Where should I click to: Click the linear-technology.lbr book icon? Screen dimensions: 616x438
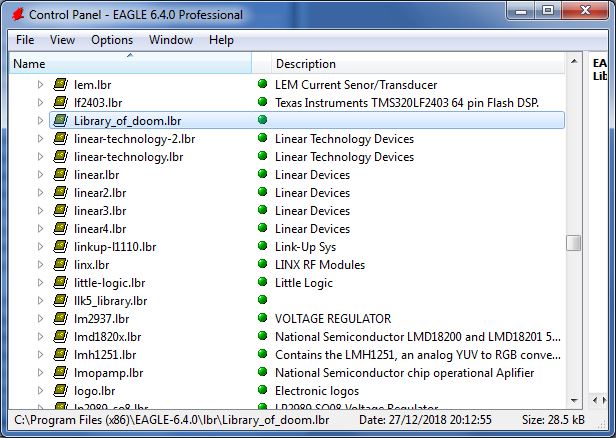[x=60, y=156]
